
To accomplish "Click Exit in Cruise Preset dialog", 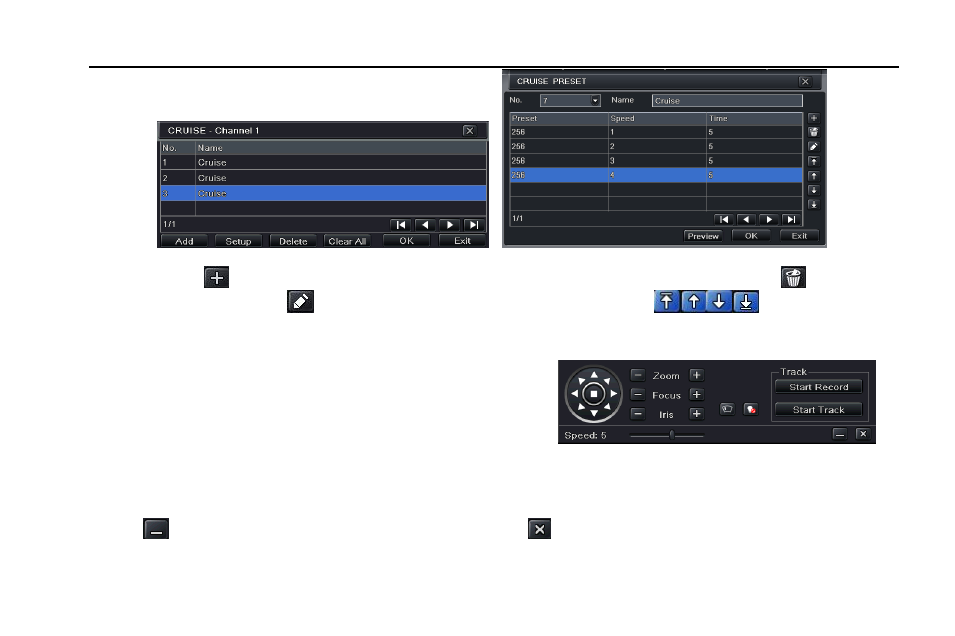I will pos(799,236).
